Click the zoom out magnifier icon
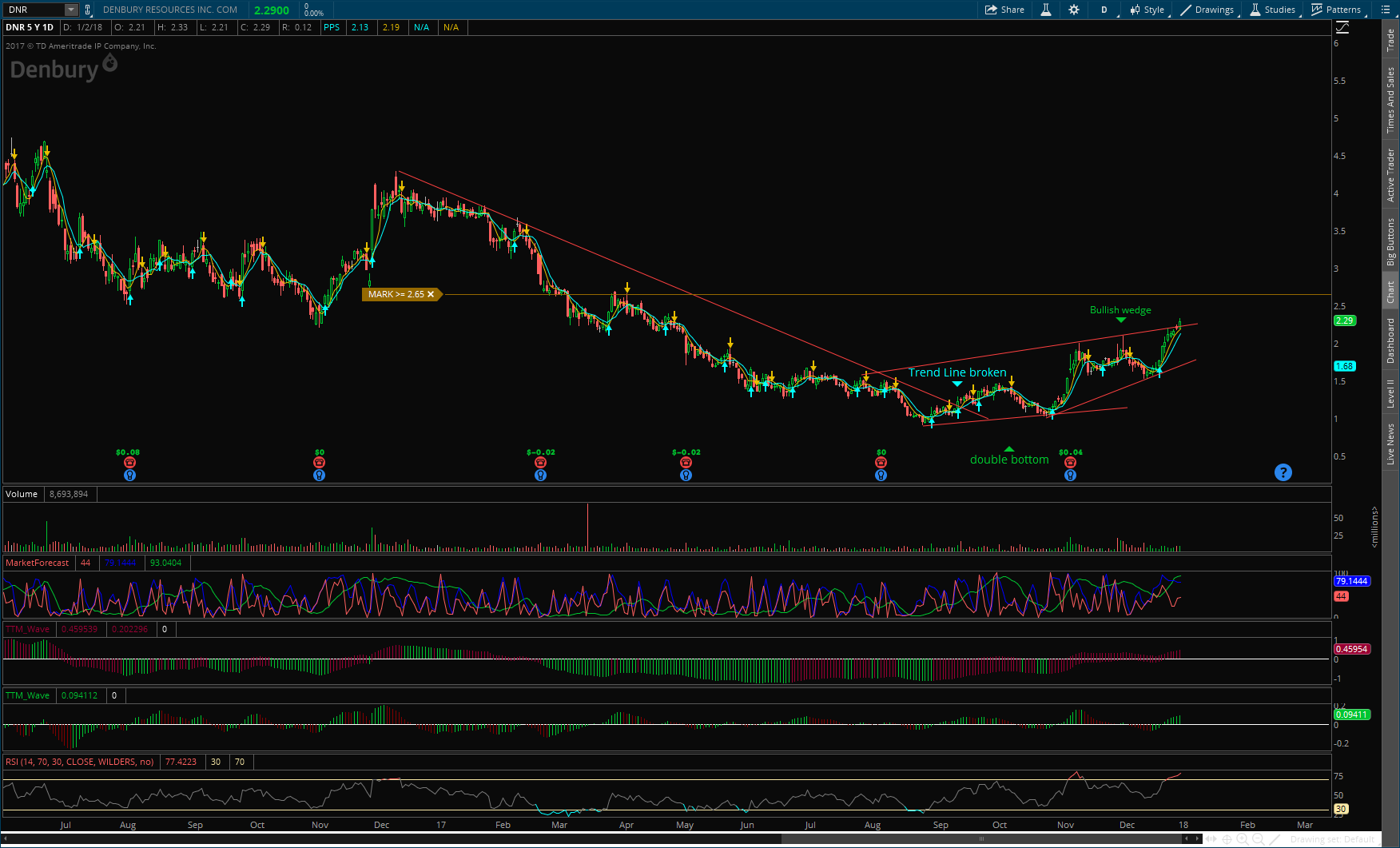Screen dimensions: 1400x848 (1258, 839)
